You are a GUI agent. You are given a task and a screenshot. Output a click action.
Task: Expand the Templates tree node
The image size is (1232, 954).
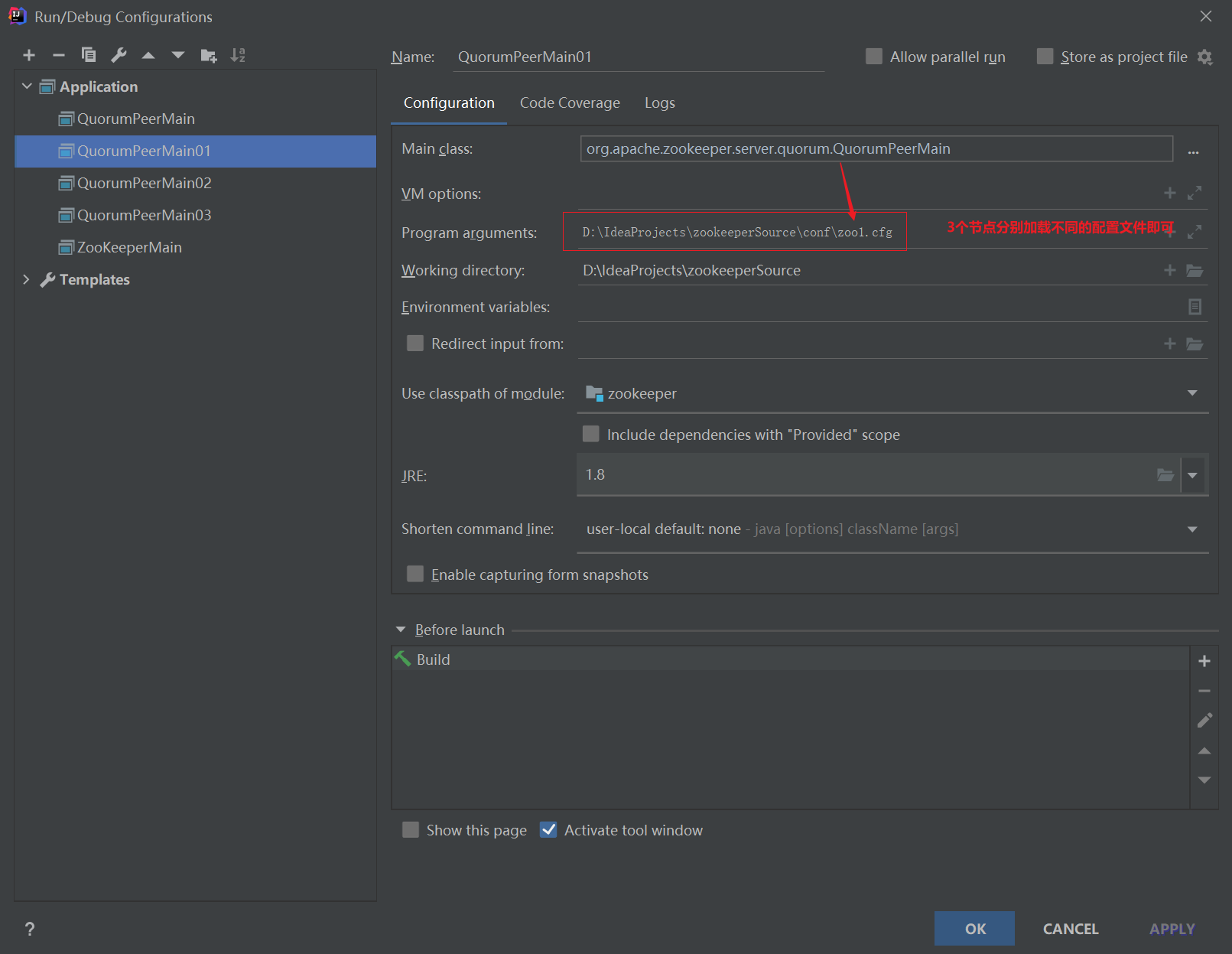27,279
